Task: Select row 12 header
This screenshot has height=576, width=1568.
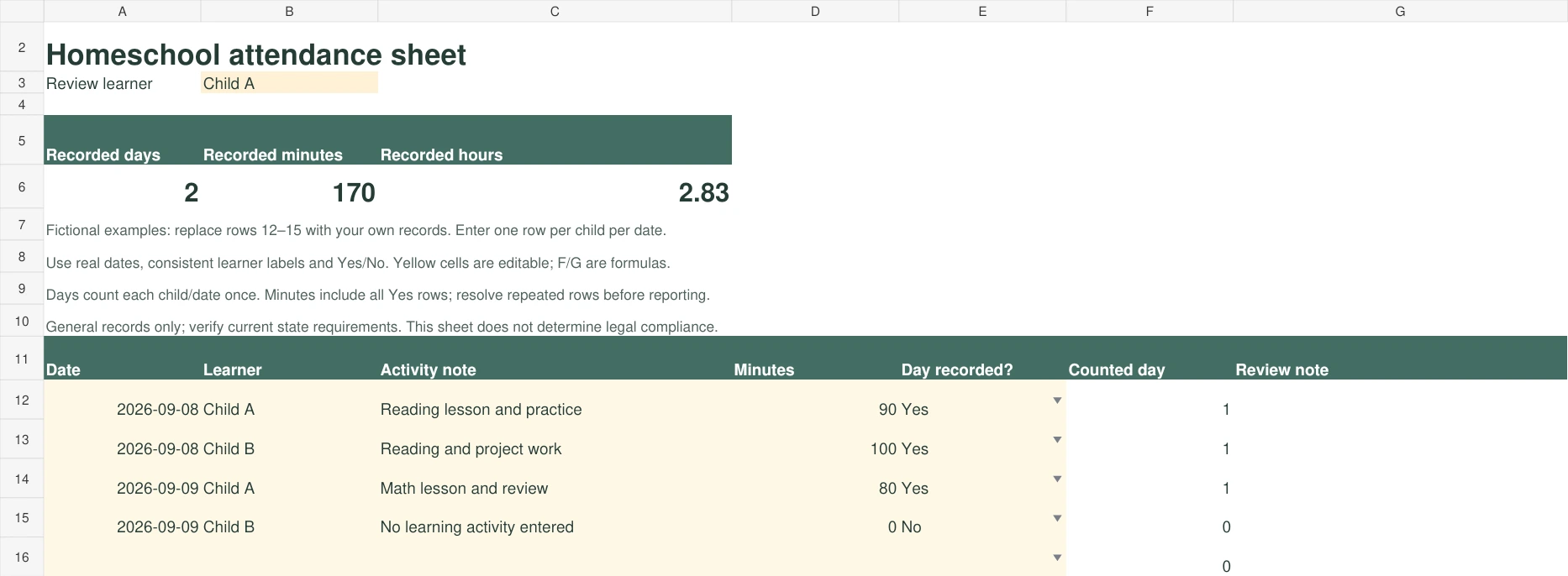Action: point(22,400)
